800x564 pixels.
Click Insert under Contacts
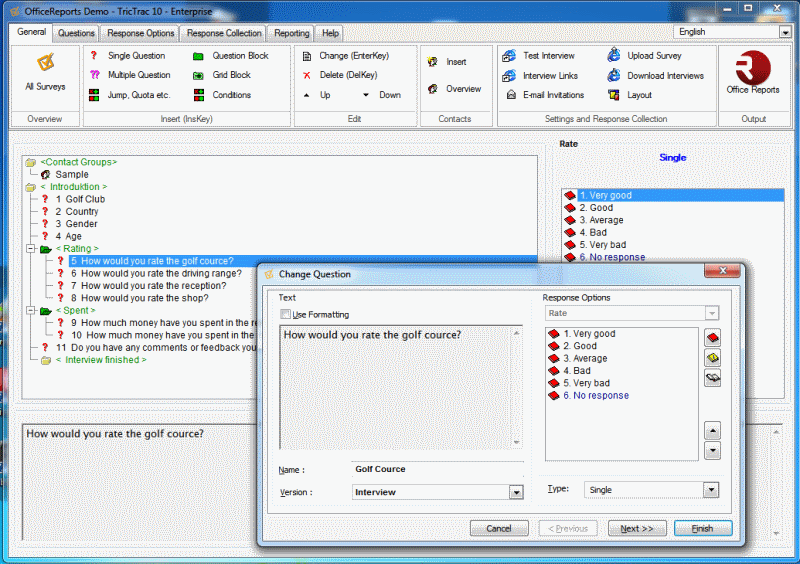[447, 62]
